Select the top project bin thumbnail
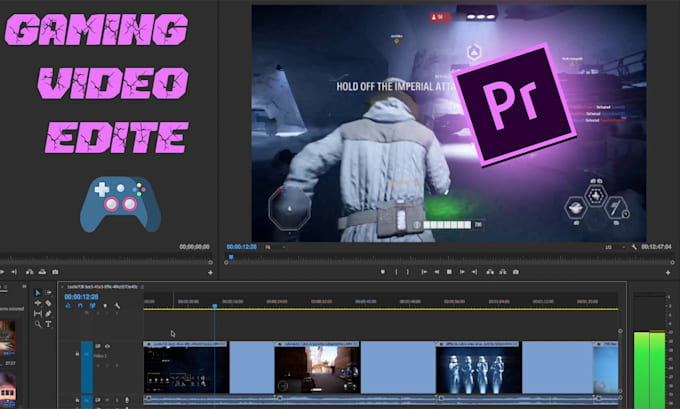The height and width of the screenshot is (409, 680). (7, 340)
